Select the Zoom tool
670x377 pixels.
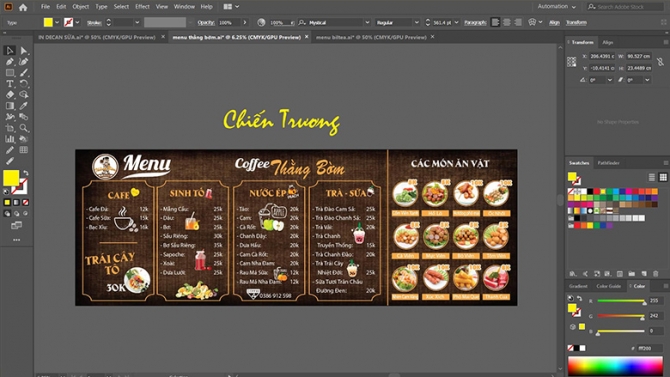coord(24,128)
